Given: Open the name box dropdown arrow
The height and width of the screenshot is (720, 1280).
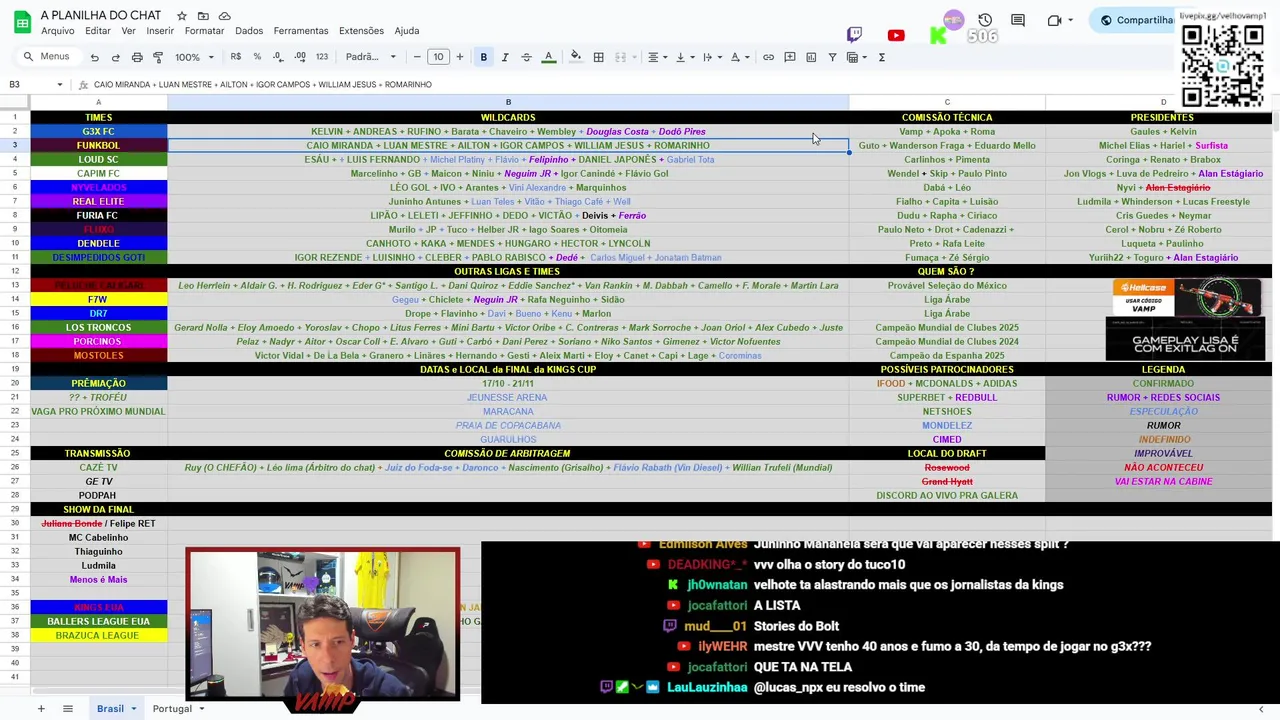Looking at the screenshot, I should pyautogui.click(x=60, y=85).
